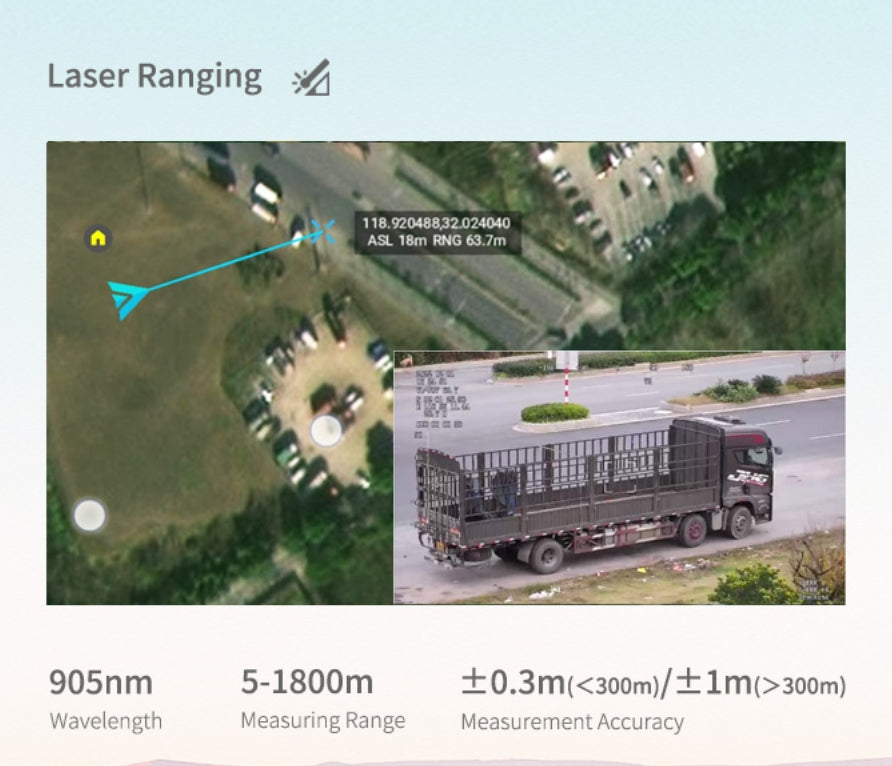Click the cyan drone position arrow

[x=128, y=299]
